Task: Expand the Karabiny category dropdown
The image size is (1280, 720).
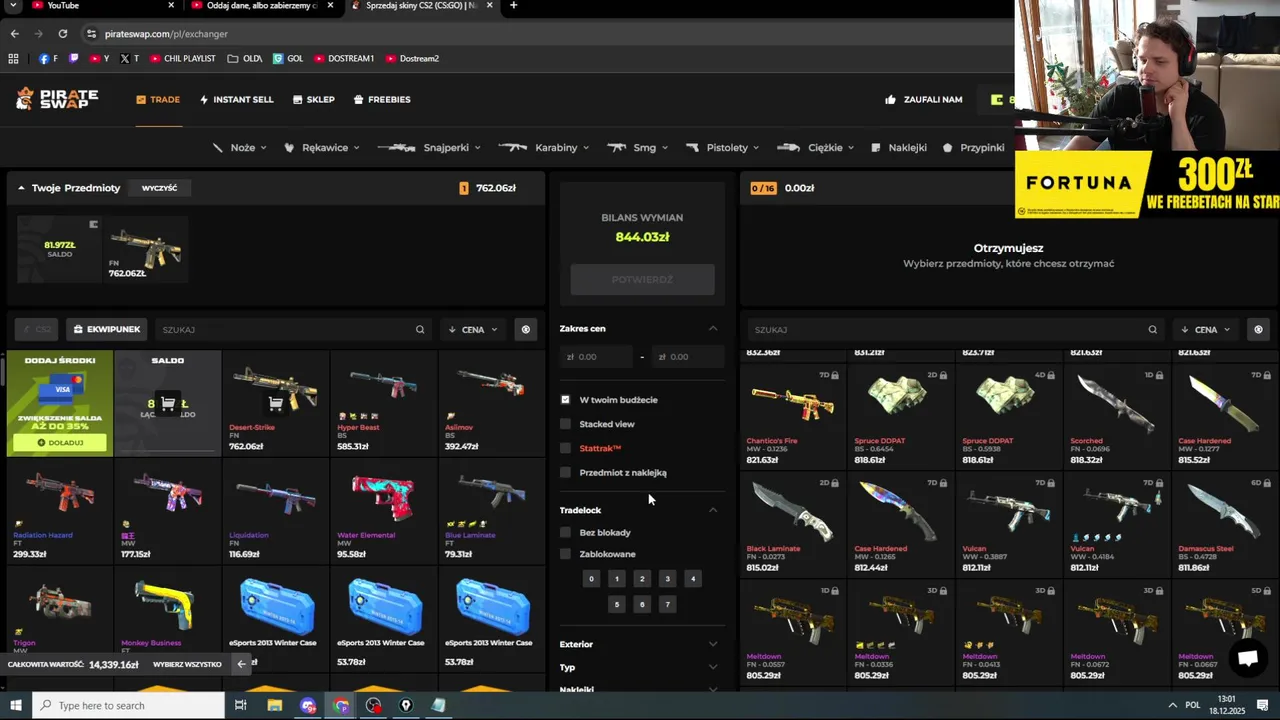Action: [x=544, y=147]
